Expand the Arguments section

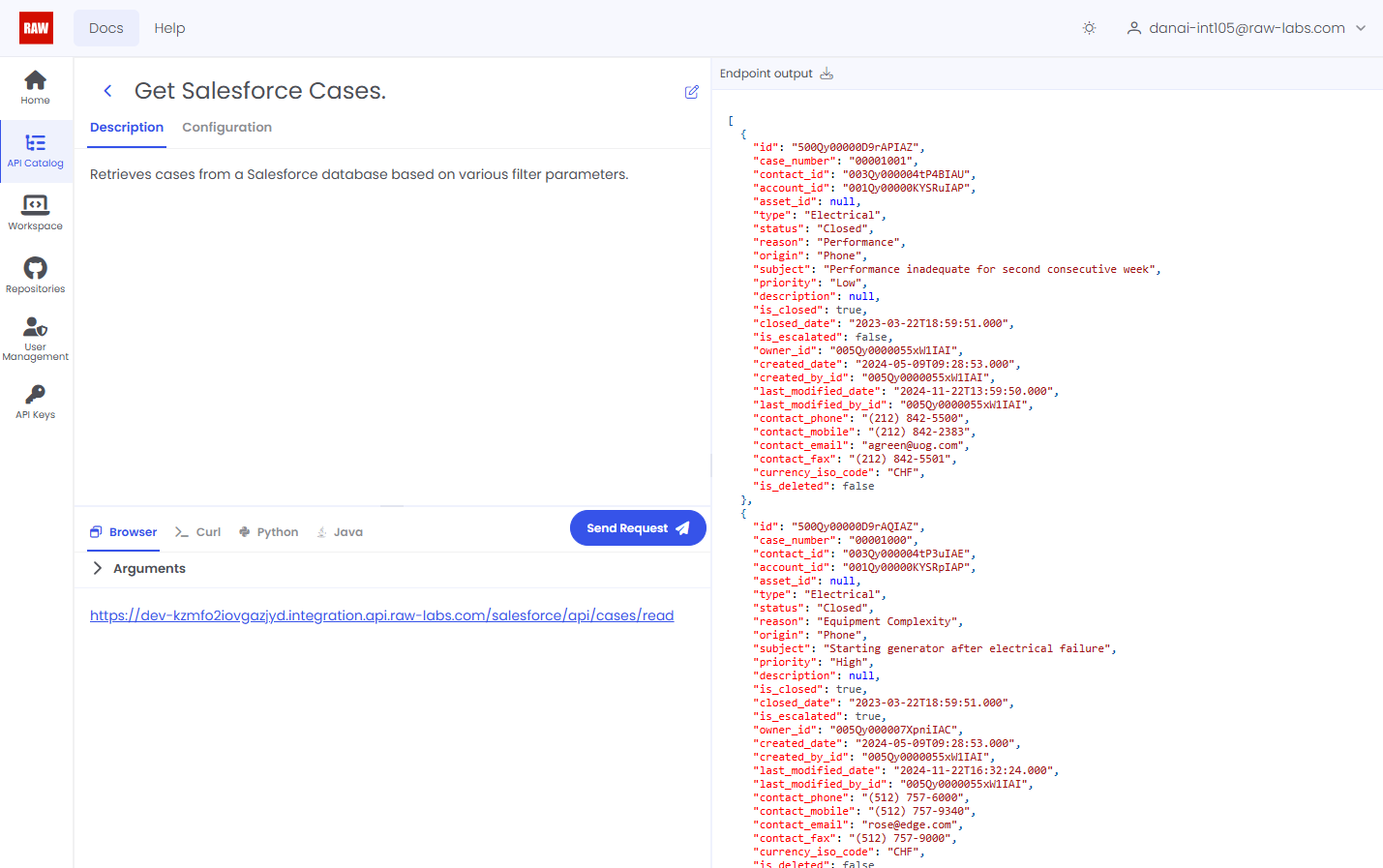click(138, 568)
